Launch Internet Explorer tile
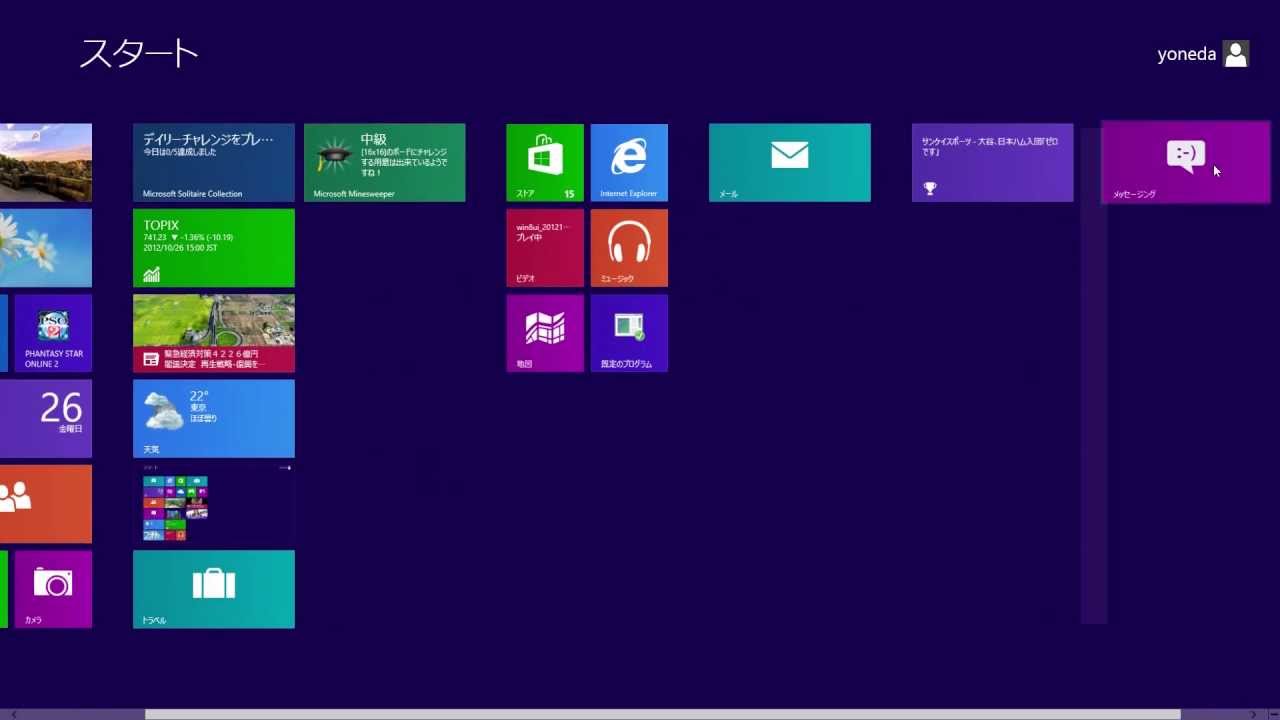 [x=629, y=162]
